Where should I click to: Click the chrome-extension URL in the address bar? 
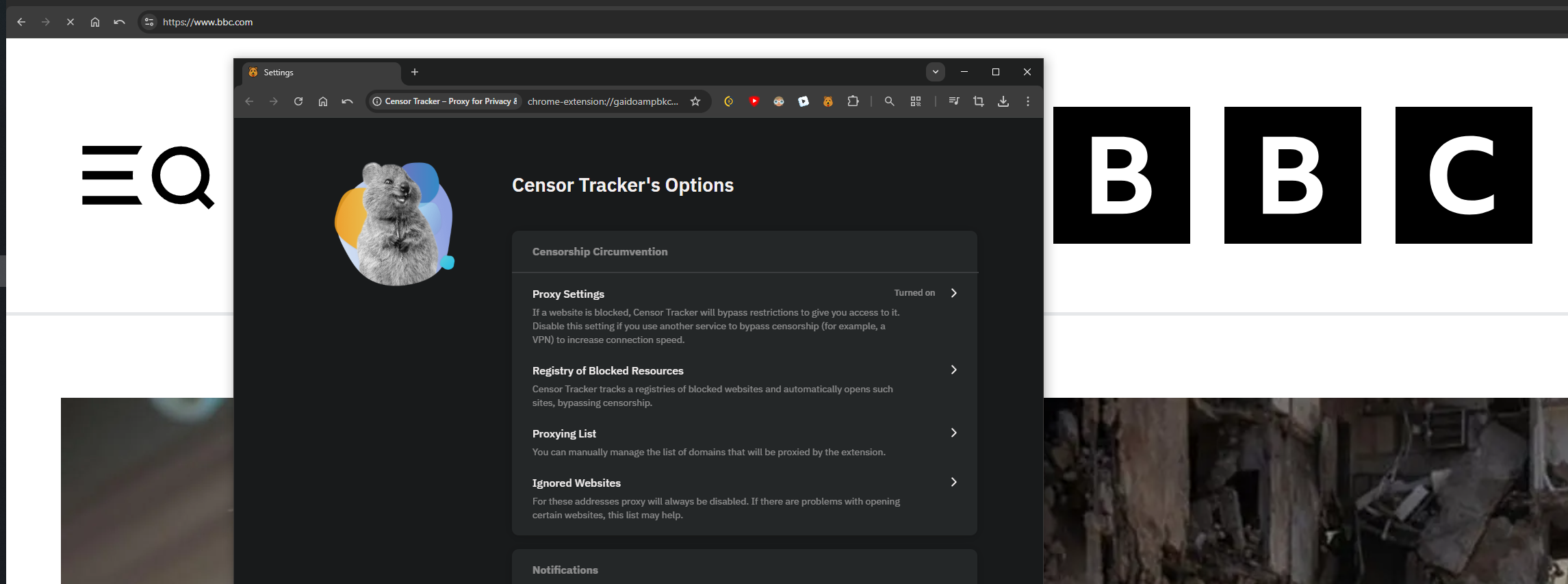[603, 101]
